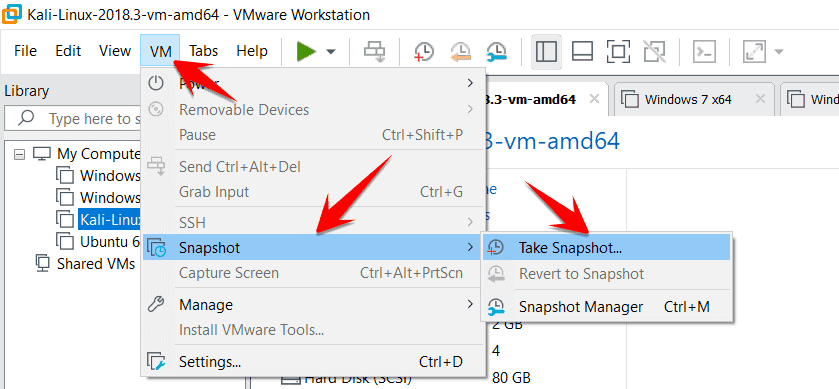The image size is (839, 389).
Task: Click the 80 GB hard disk value
Action: point(511,378)
